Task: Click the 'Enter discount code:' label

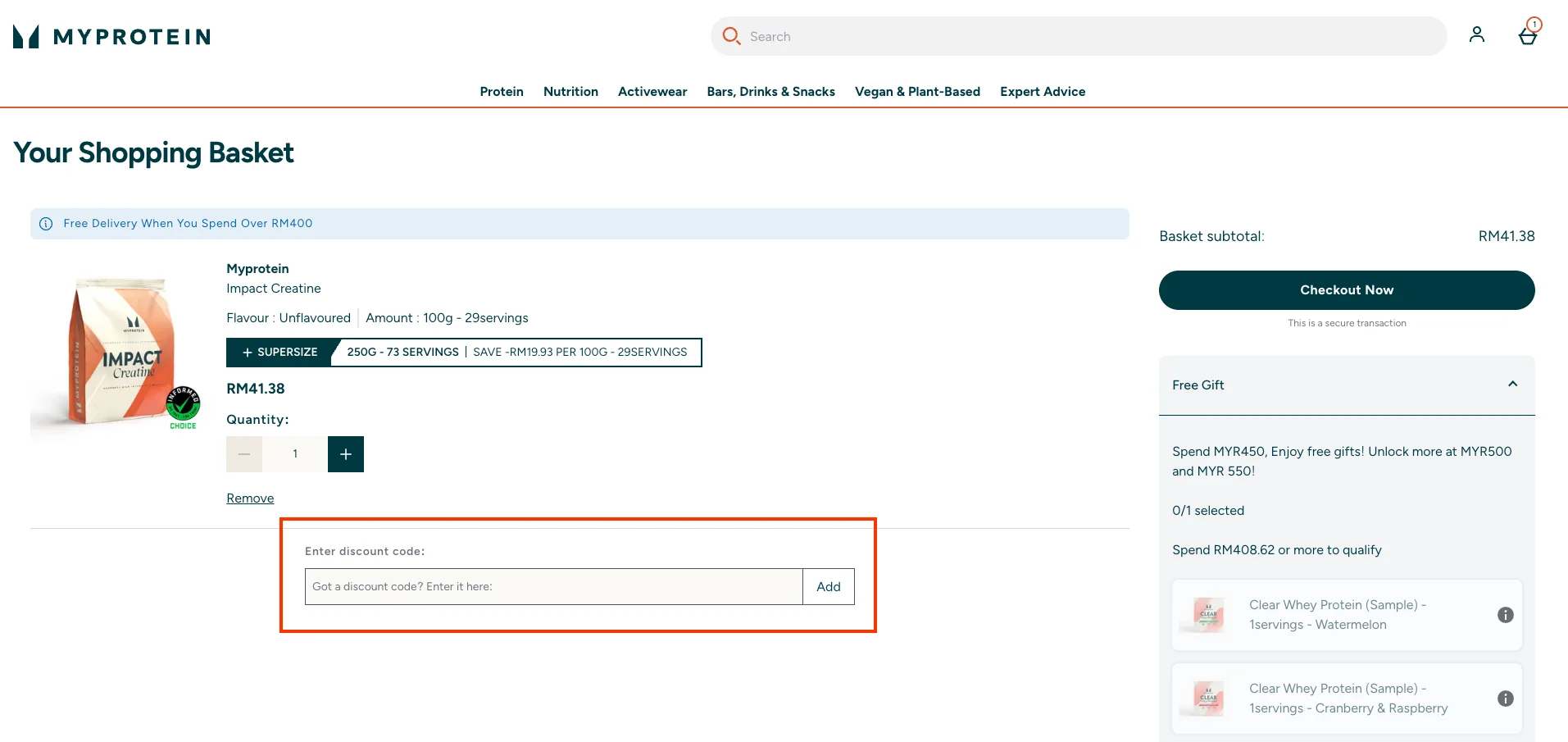Action: [365, 552]
